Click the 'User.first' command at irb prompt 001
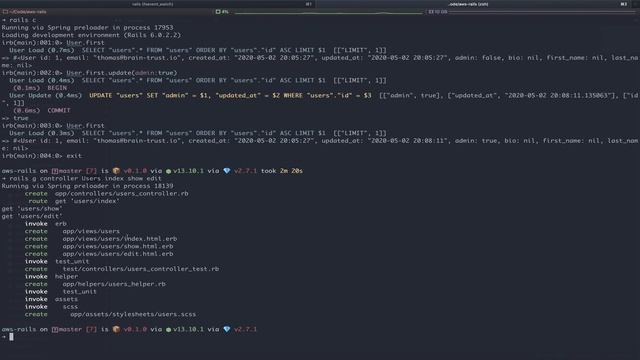The width and height of the screenshot is (640, 360). 85,42
